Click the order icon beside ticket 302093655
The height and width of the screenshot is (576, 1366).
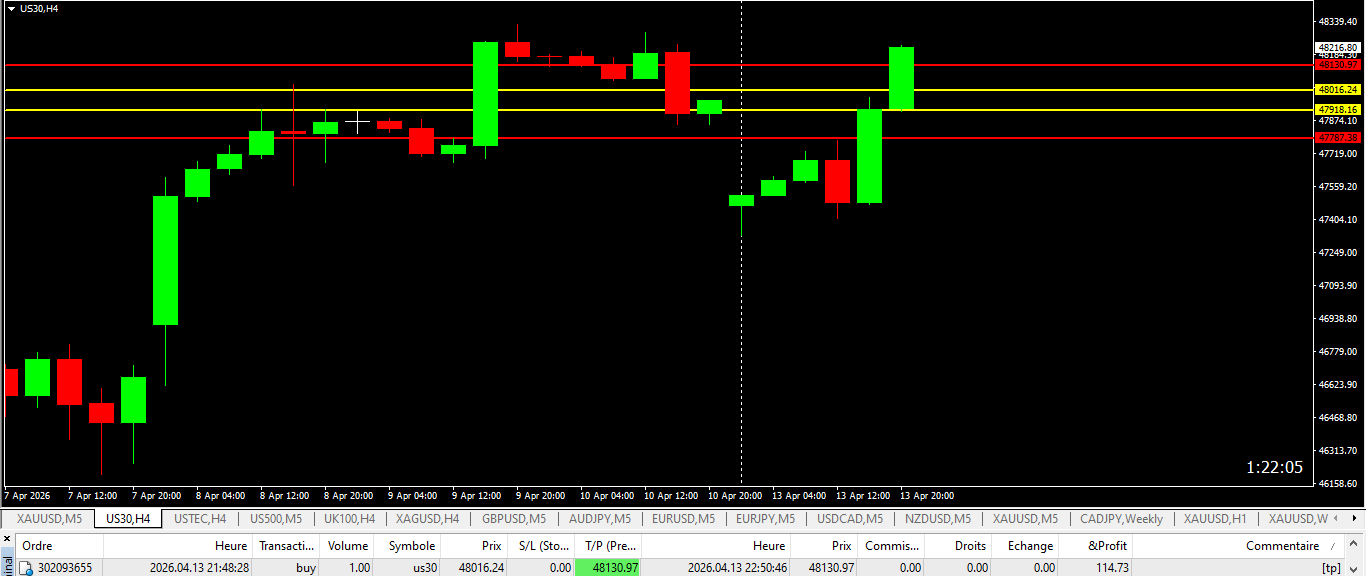(26, 568)
